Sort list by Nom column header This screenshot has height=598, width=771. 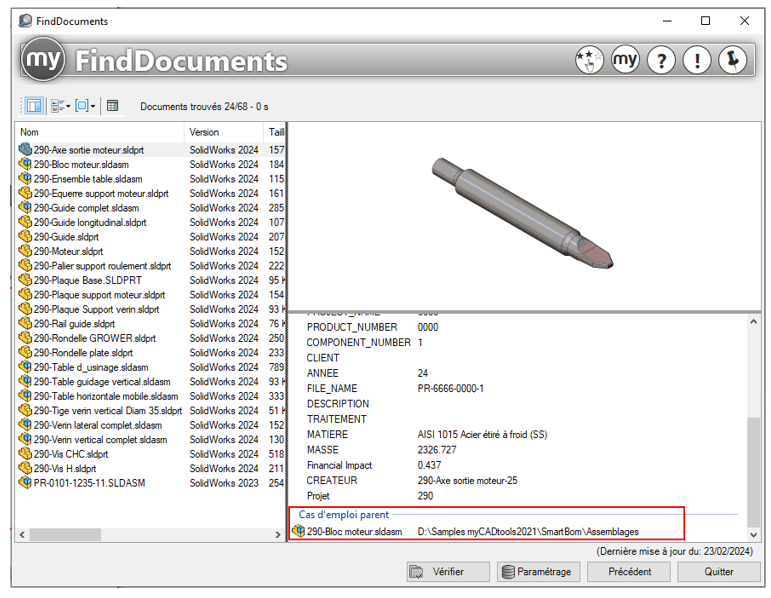101,132
